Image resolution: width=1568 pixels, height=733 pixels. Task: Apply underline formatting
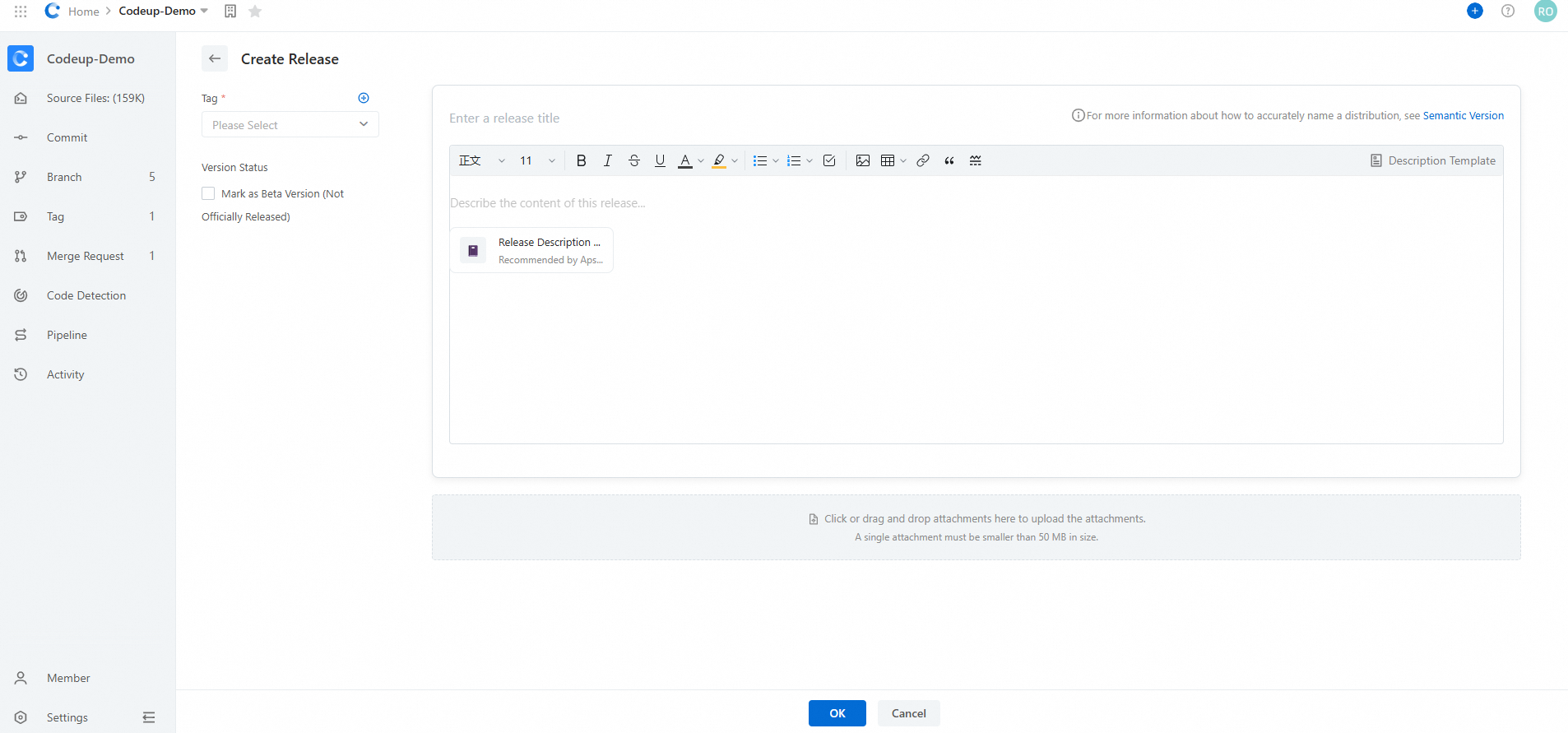[x=660, y=160]
